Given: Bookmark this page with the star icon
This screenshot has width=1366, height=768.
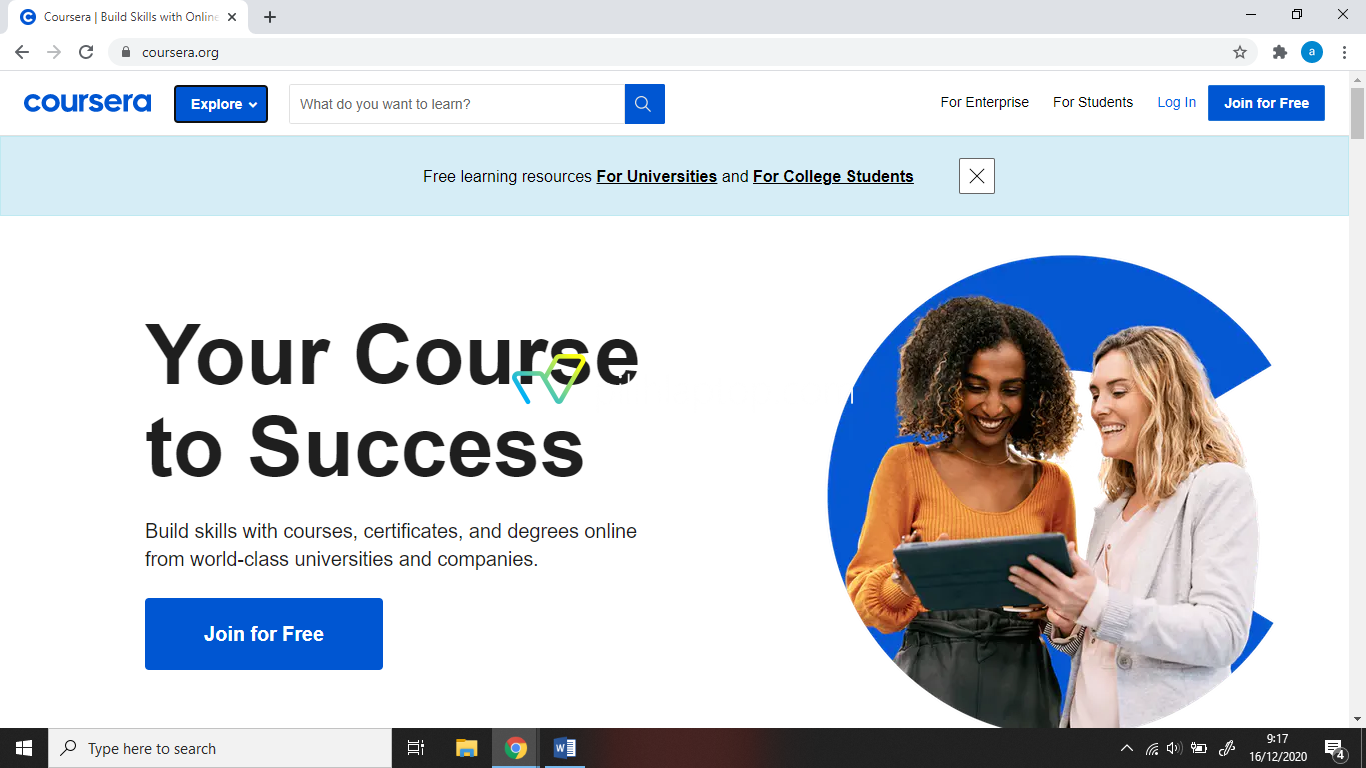Looking at the screenshot, I should (1240, 52).
